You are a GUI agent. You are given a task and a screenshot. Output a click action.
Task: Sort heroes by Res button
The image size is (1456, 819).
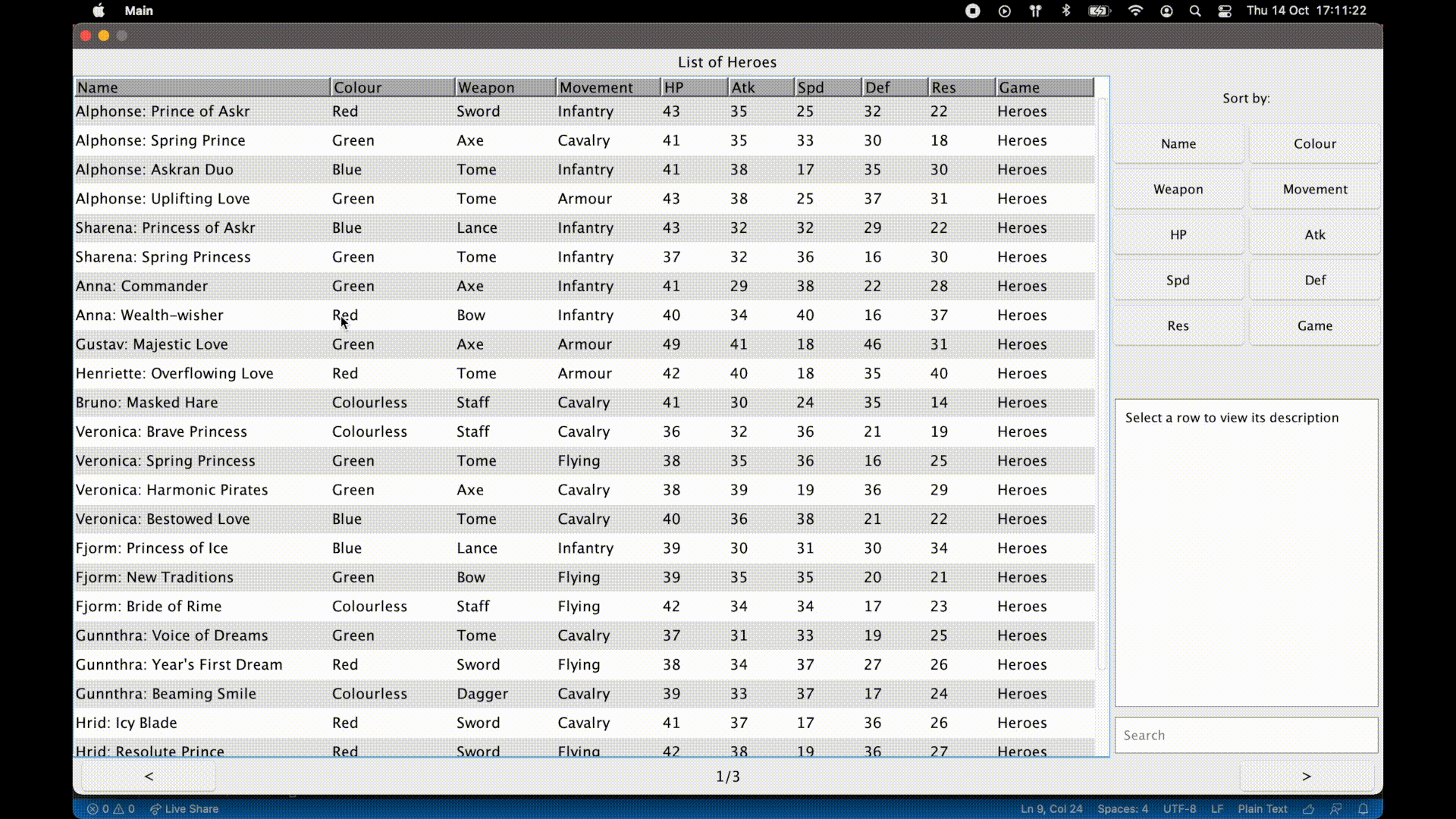coord(1178,326)
